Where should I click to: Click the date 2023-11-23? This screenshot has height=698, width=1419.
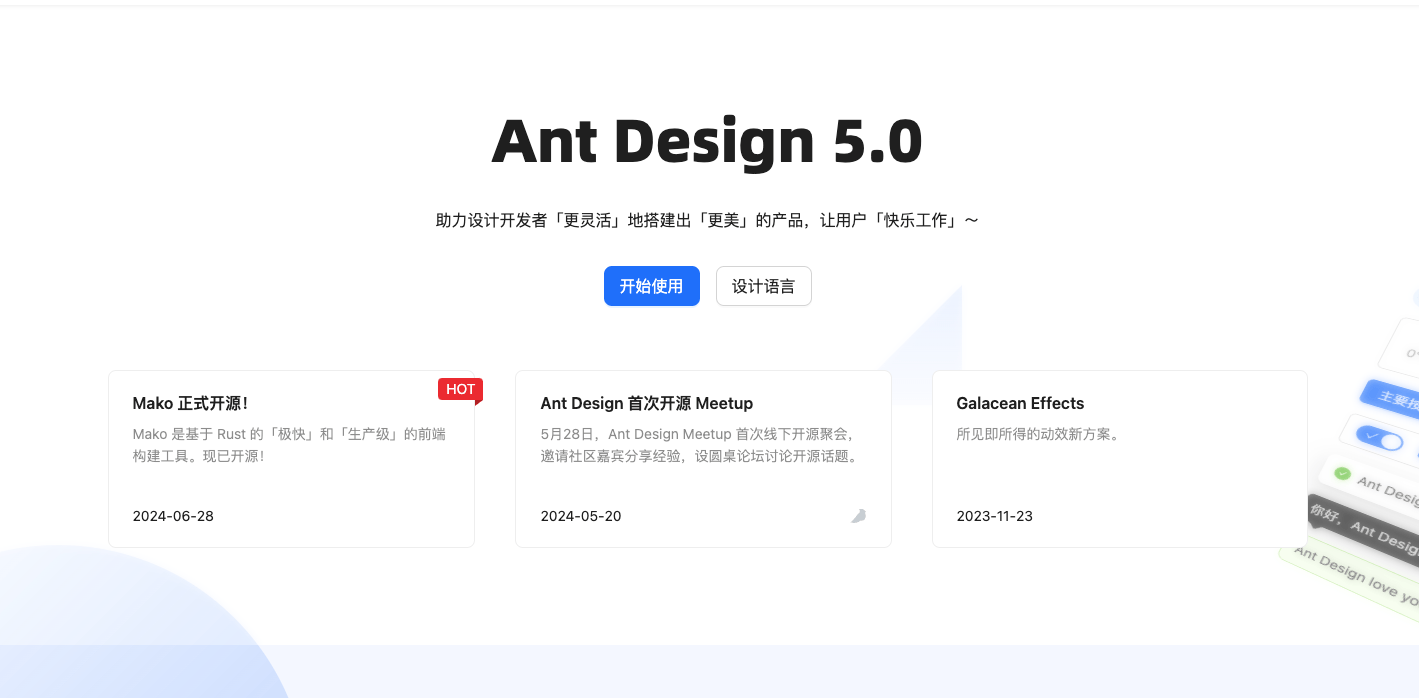coord(995,516)
